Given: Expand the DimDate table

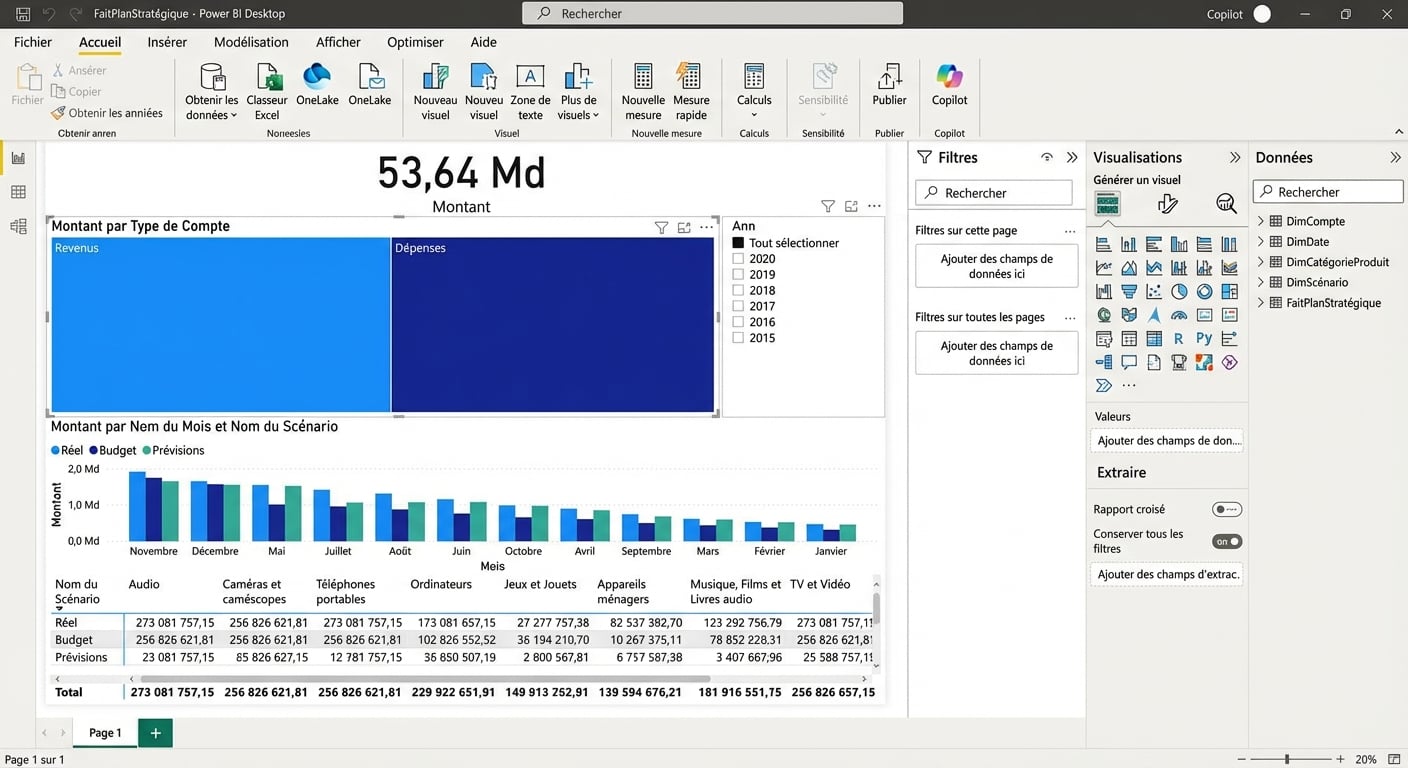Looking at the screenshot, I should point(1262,241).
